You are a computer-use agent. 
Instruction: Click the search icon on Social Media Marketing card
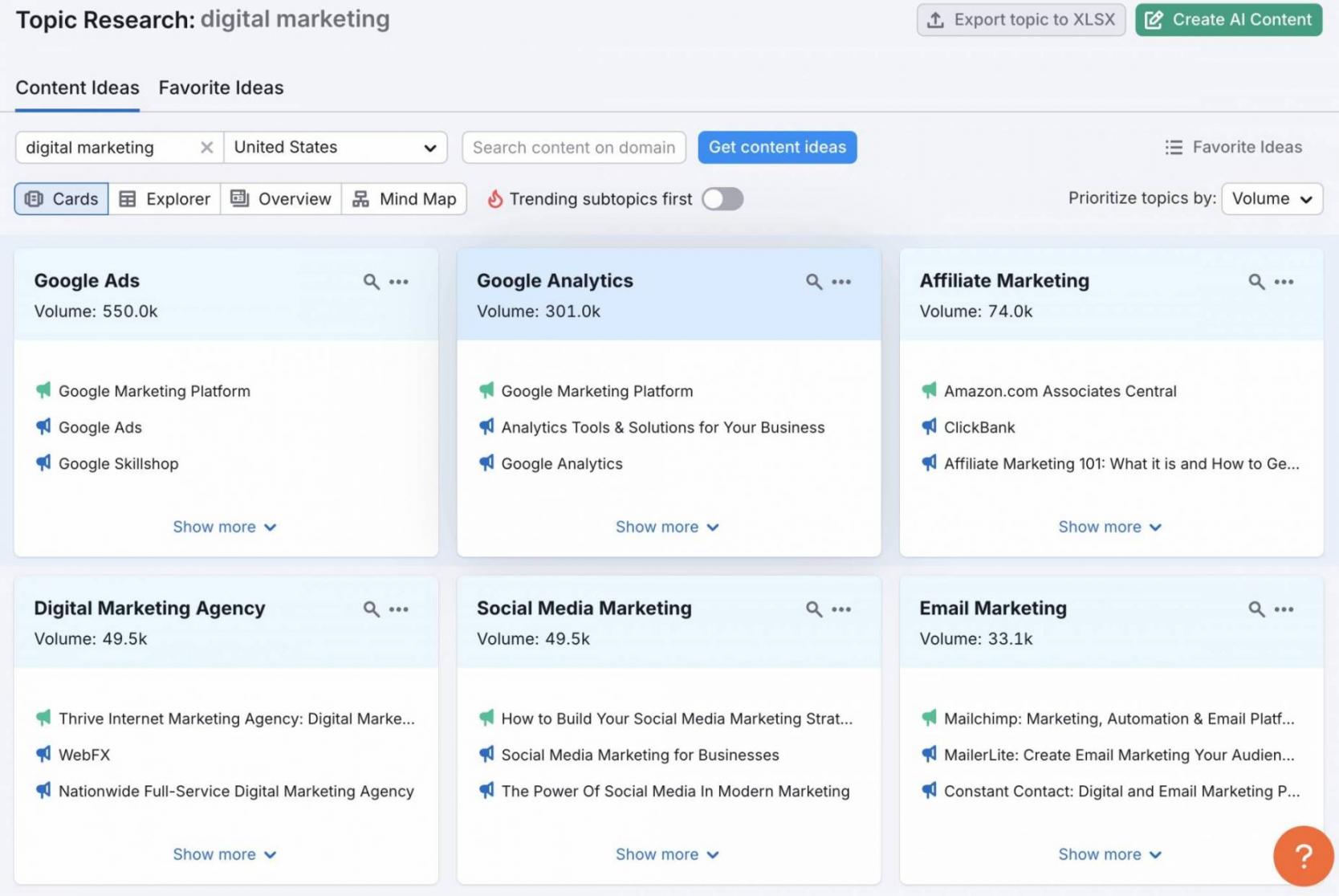coord(814,609)
